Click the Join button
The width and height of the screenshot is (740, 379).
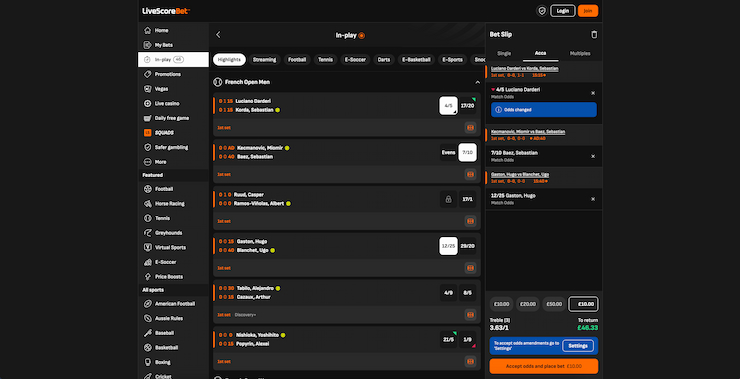[x=588, y=11]
